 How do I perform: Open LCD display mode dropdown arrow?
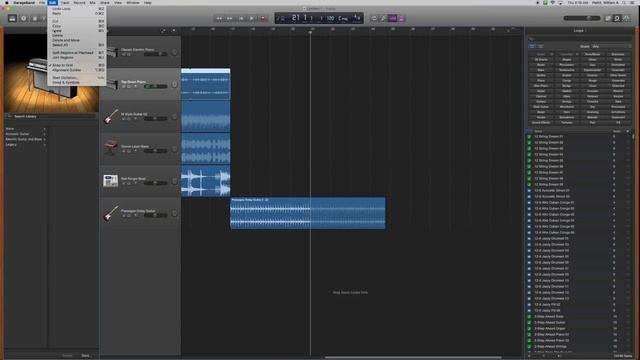tap(281, 18)
